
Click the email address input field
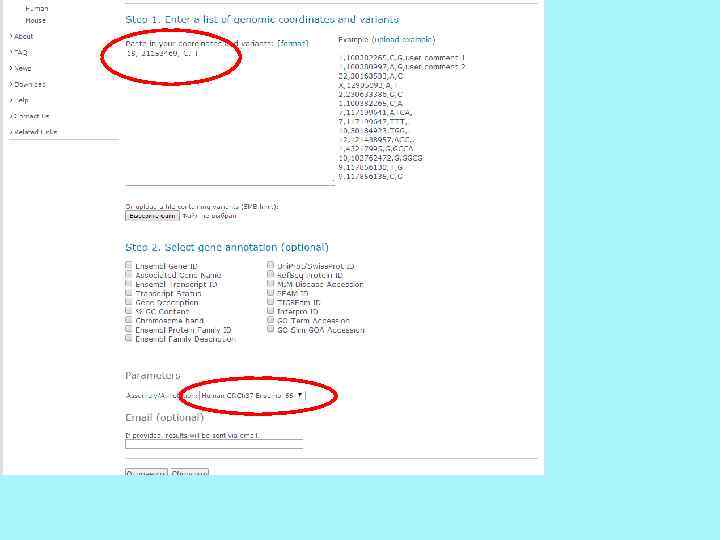click(x=214, y=444)
